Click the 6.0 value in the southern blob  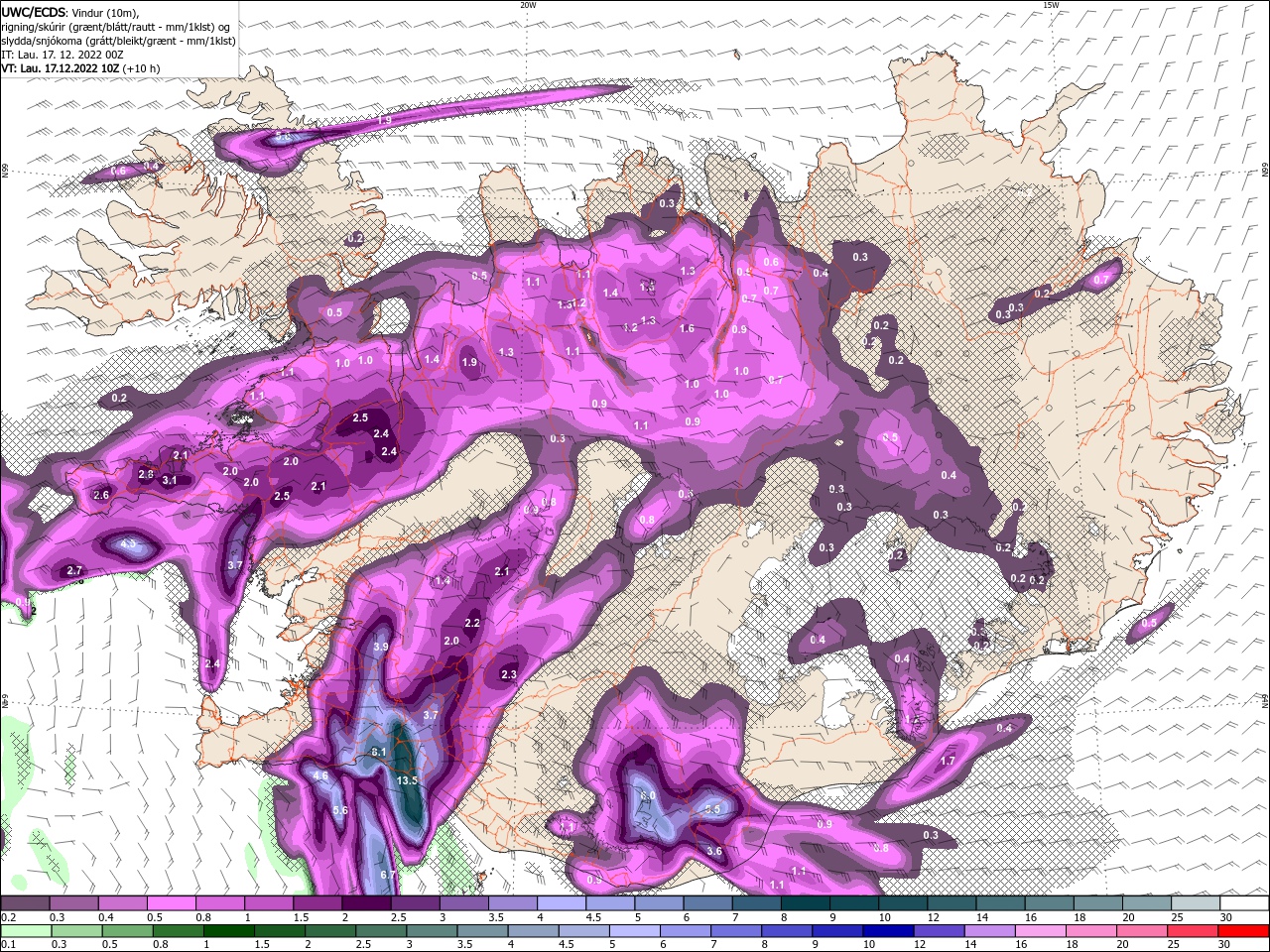648,796
